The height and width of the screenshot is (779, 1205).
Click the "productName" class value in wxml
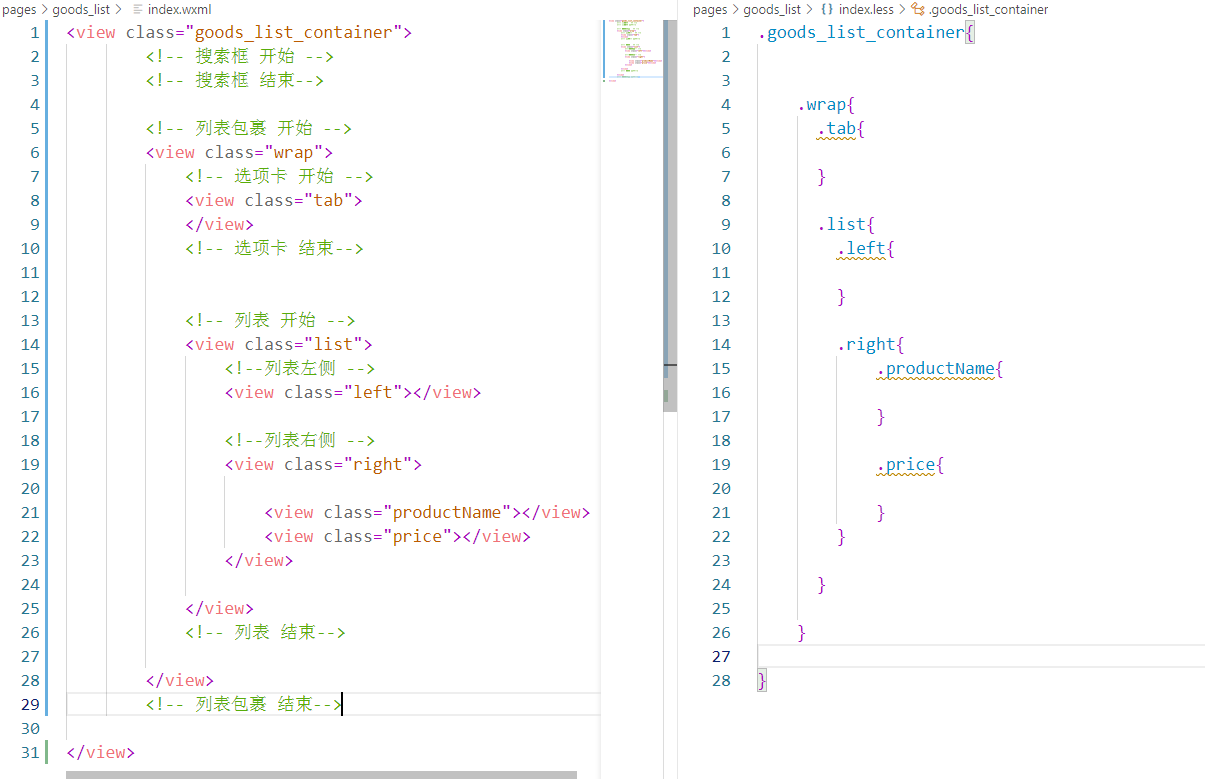pyautogui.click(x=447, y=512)
